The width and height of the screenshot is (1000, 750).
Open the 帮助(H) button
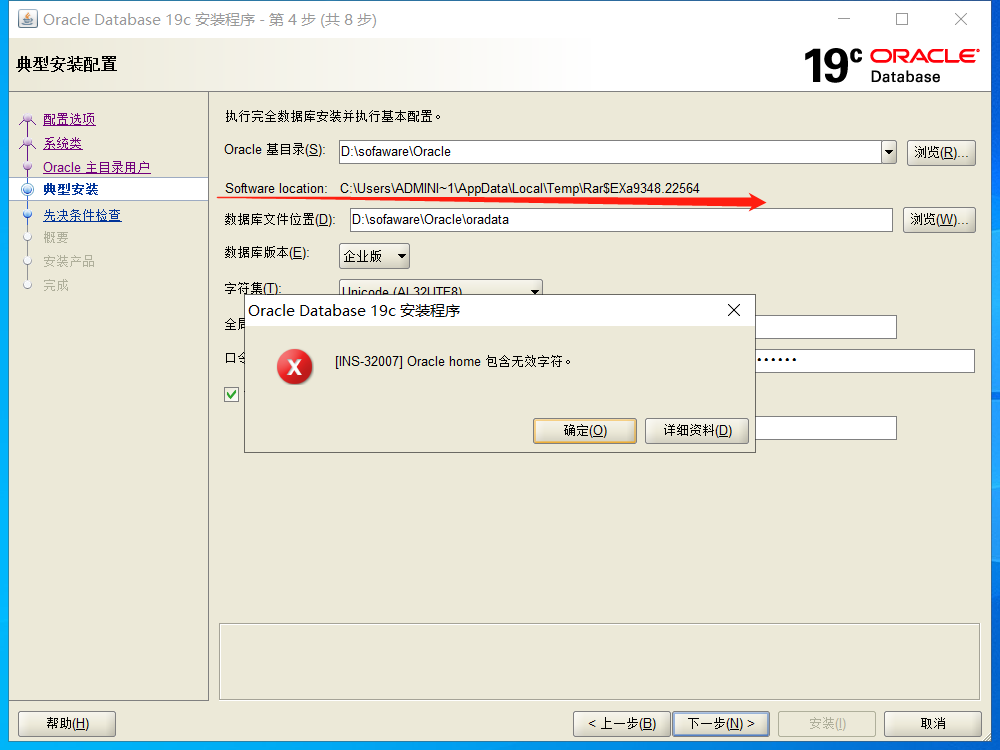coord(66,723)
